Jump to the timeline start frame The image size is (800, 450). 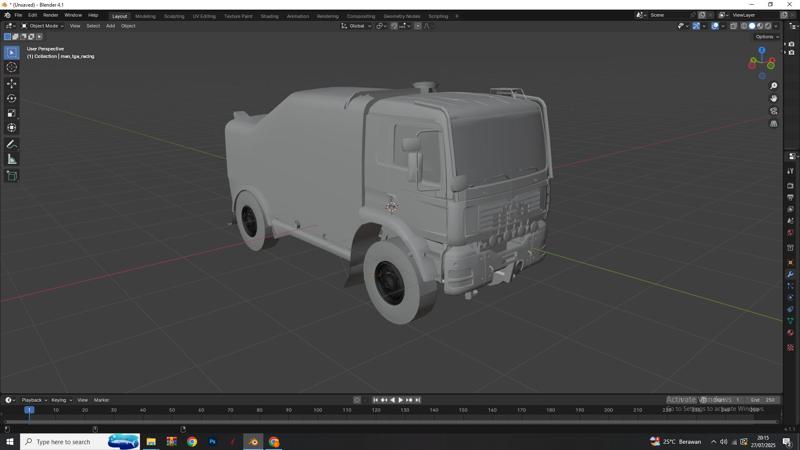376,400
